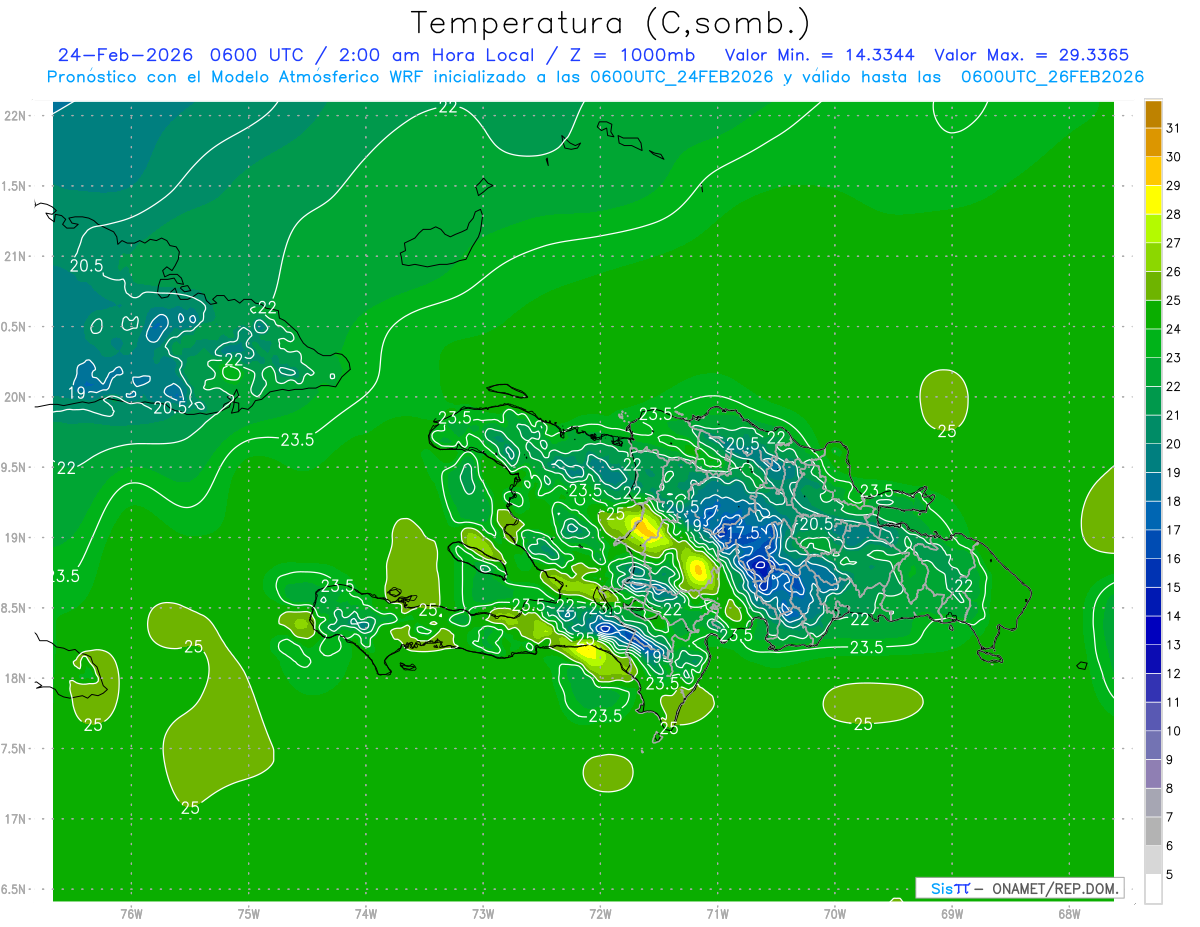Pick the olive legend swatch between 25 and 26
The image size is (1200, 927).
click(x=1153, y=287)
